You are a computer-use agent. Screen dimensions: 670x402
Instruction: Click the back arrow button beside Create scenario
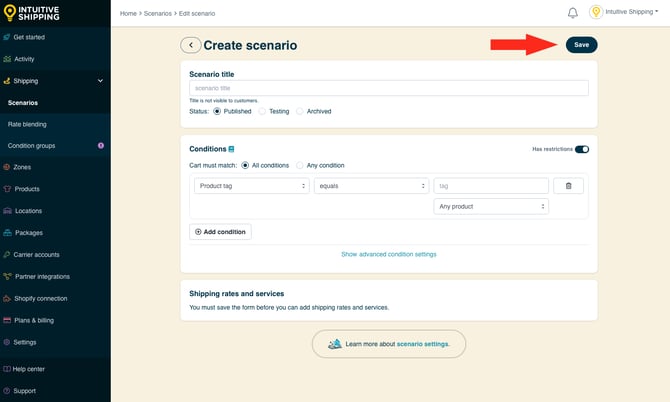[190, 45]
